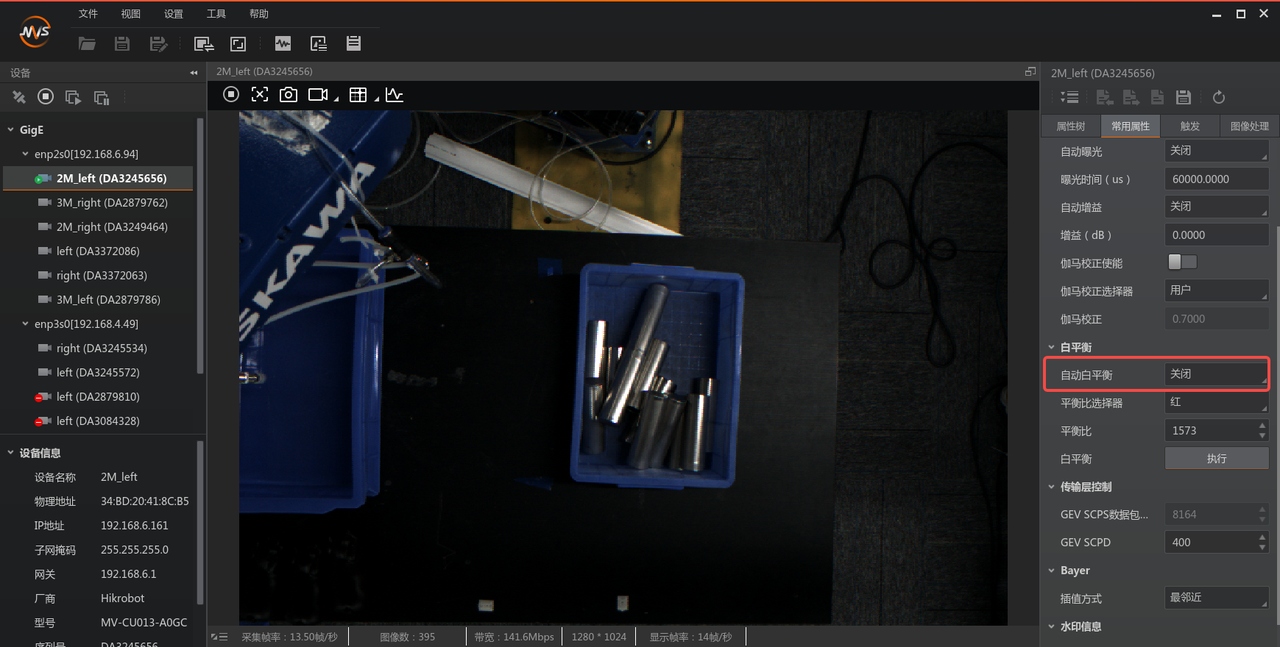Screen dimensions: 1280x647
Task: Switch to the 触发 tab
Action: coord(1190,126)
